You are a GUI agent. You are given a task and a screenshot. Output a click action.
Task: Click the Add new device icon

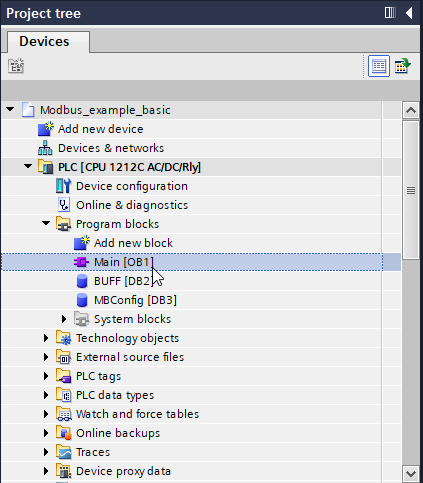(x=46, y=129)
